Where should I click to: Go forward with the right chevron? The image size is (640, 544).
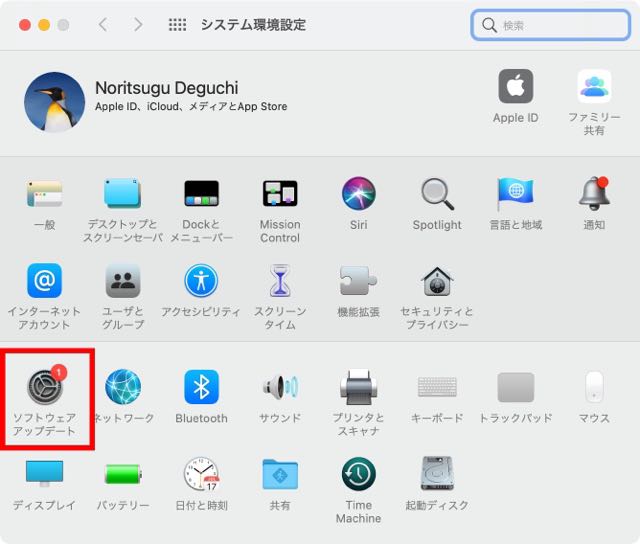pos(138,25)
